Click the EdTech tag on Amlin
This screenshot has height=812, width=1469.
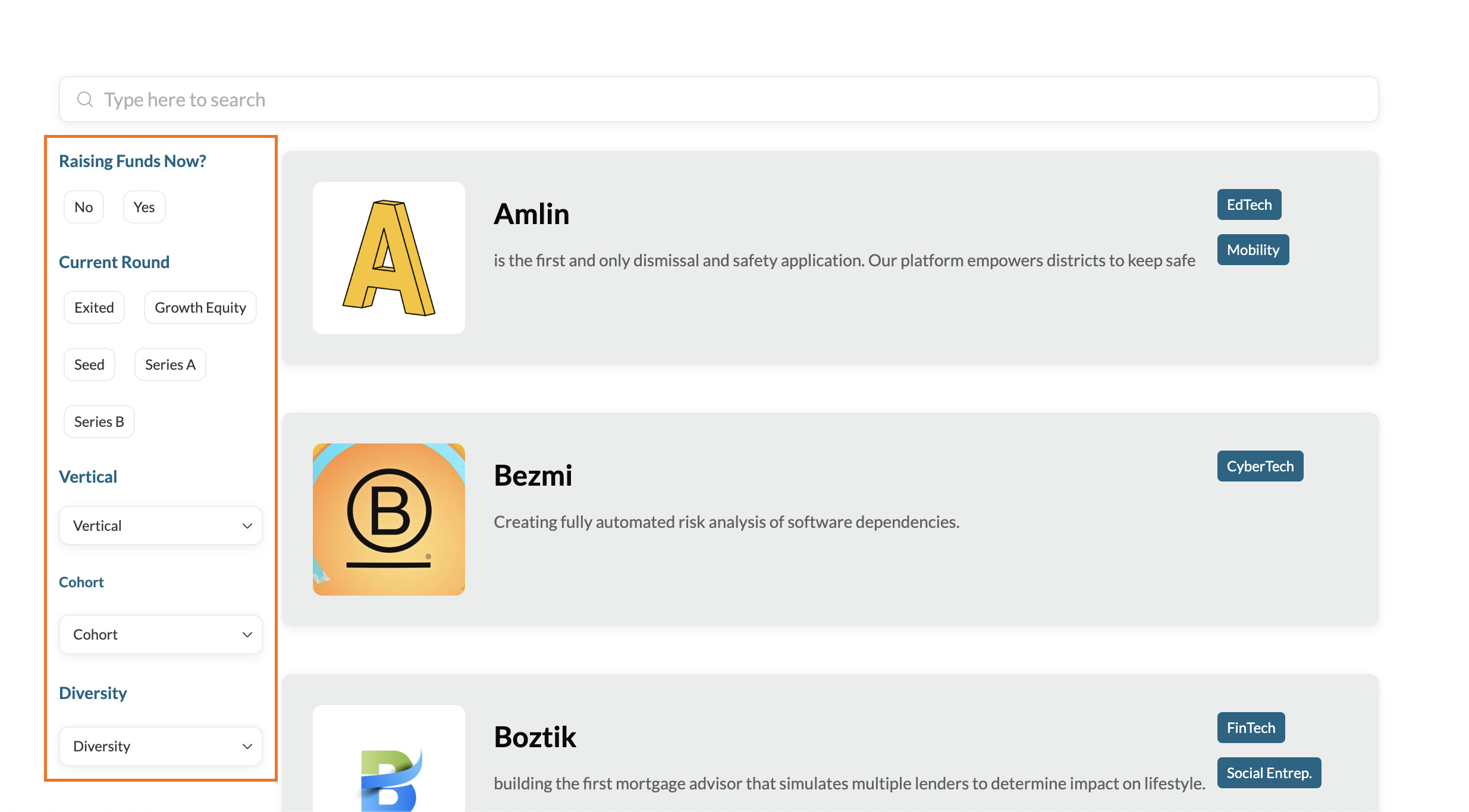click(1250, 204)
